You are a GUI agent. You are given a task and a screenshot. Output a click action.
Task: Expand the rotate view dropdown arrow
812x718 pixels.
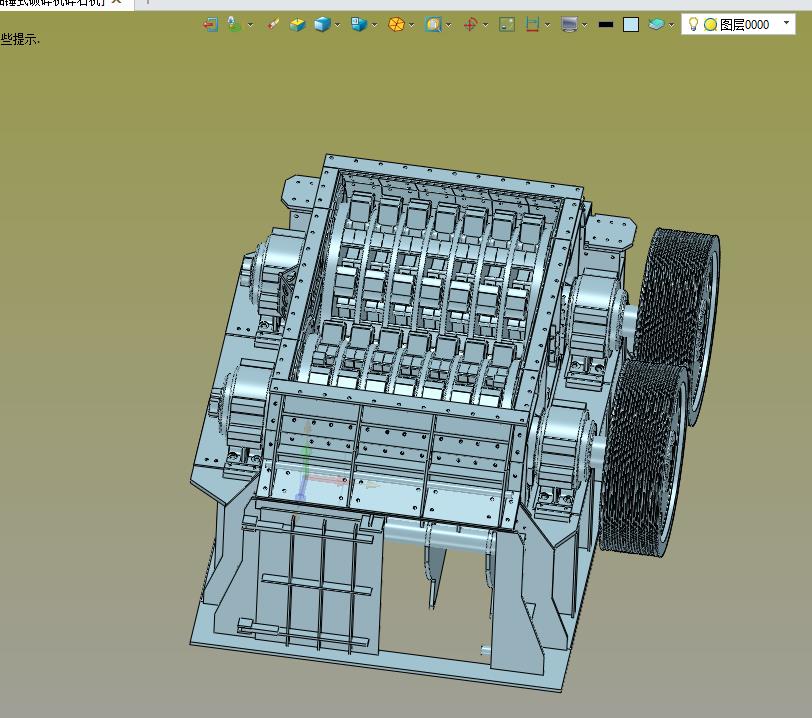(x=485, y=25)
